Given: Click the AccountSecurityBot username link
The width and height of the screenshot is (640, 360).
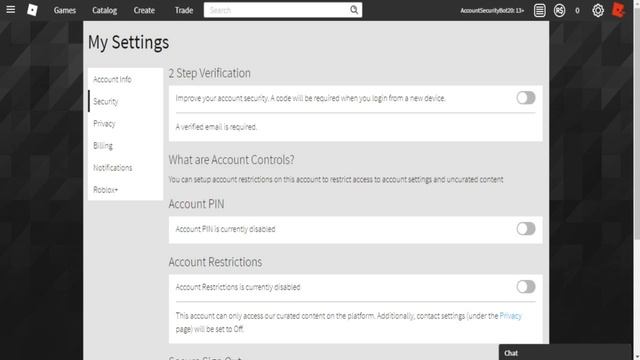Looking at the screenshot, I should tap(492, 11).
